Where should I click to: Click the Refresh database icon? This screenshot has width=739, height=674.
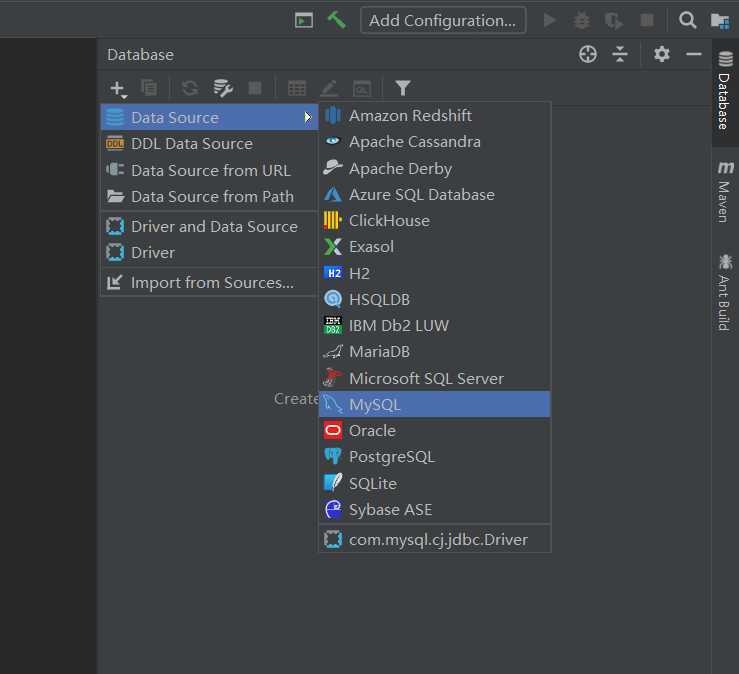pos(189,88)
